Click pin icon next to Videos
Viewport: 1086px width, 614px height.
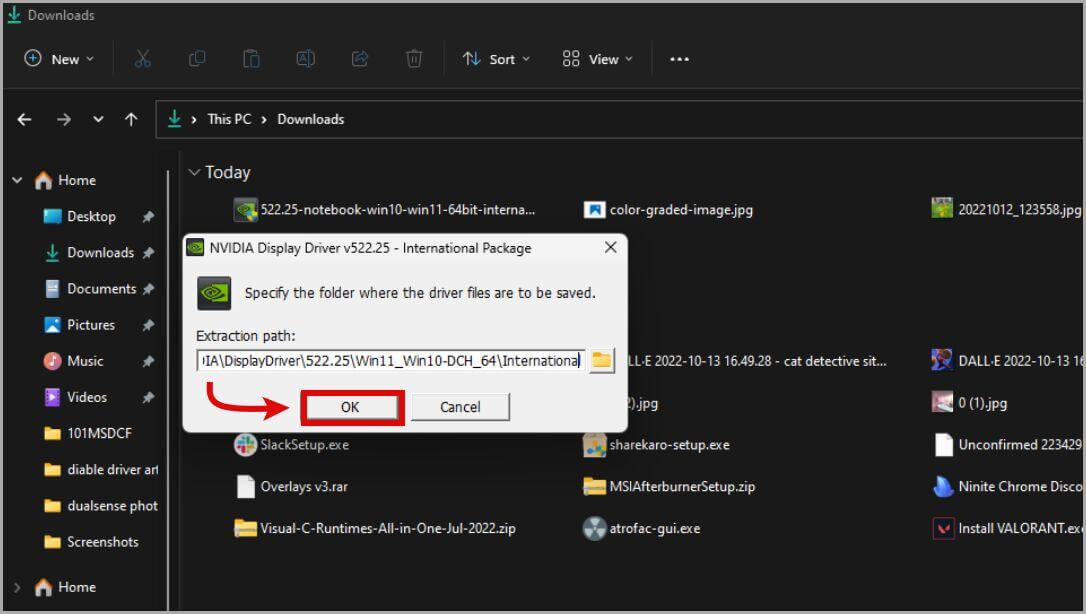tap(148, 397)
